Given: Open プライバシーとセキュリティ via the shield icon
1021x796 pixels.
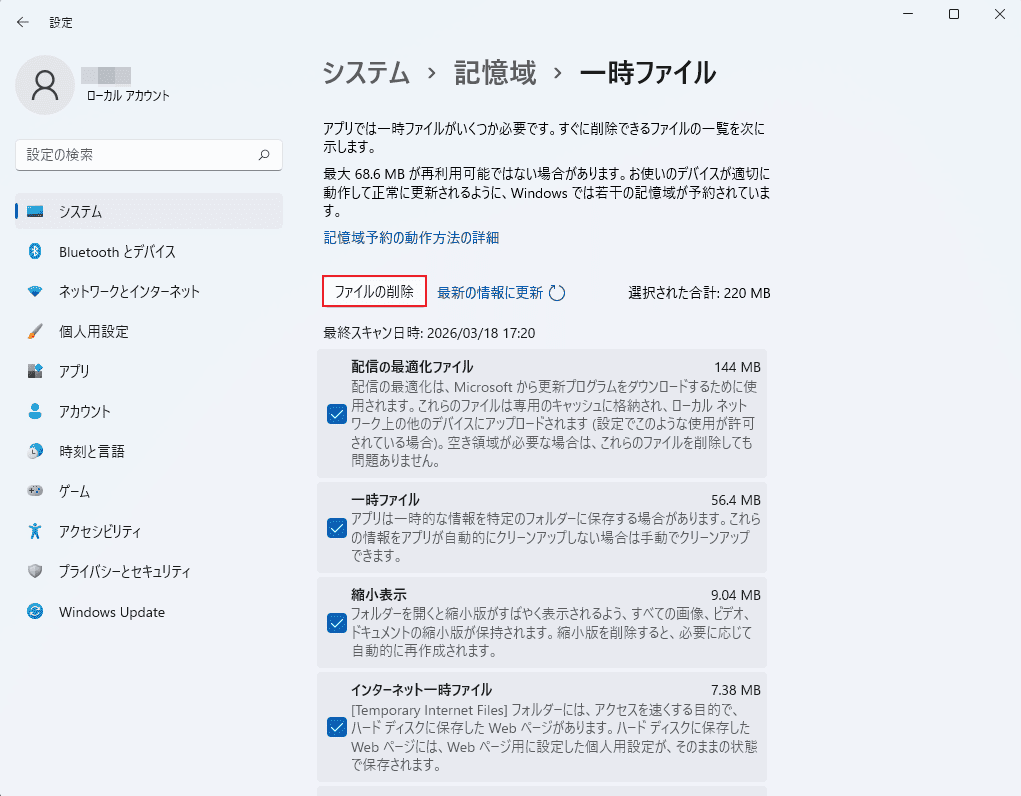Looking at the screenshot, I should coord(35,571).
